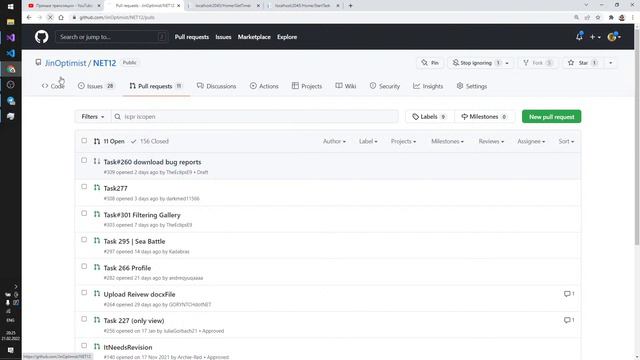The image size is (640, 360).
Task: Check the Task 227 (only view) checkbox
Action: (84, 319)
